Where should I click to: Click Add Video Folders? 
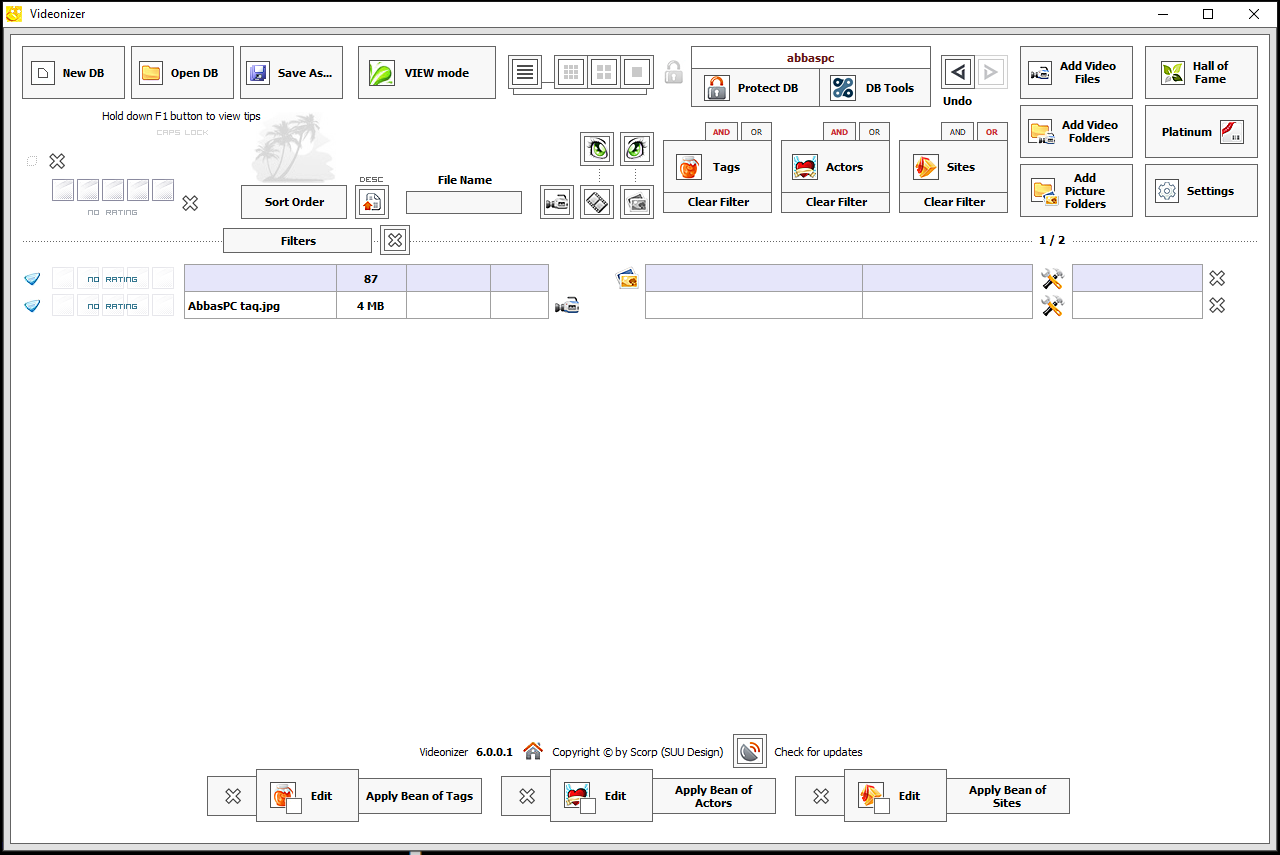[x=1076, y=132]
